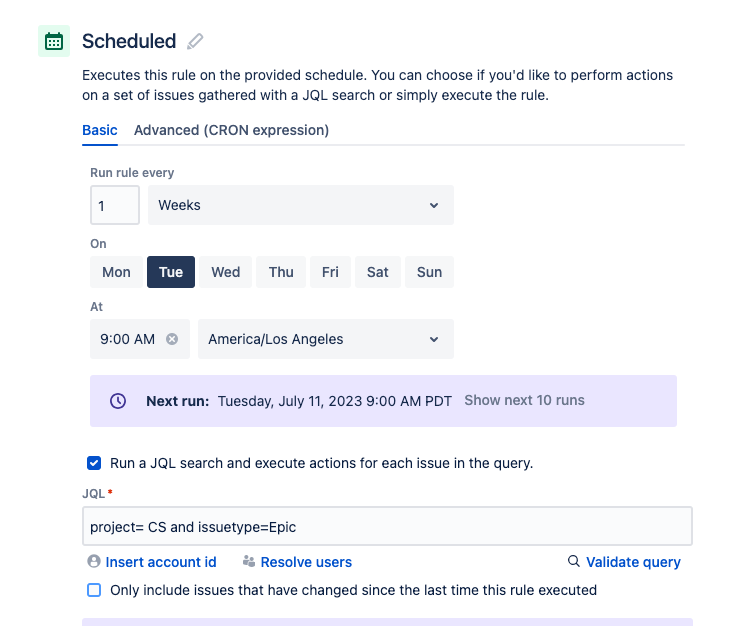Click the magnifier icon for Validate query
Image resolution: width=755 pixels, height=626 pixels.
click(573, 561)
